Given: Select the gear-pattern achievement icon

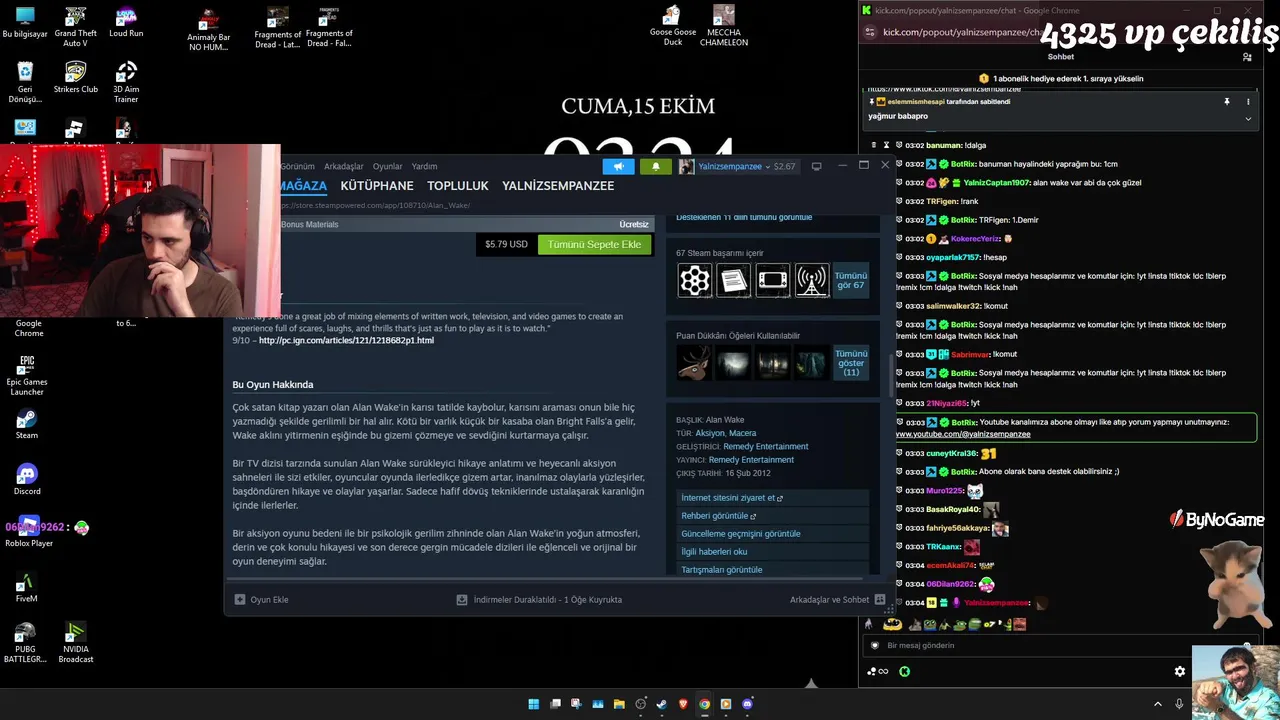Looking at the screenshot, I should pyautogui.click(x=694, y=281).
